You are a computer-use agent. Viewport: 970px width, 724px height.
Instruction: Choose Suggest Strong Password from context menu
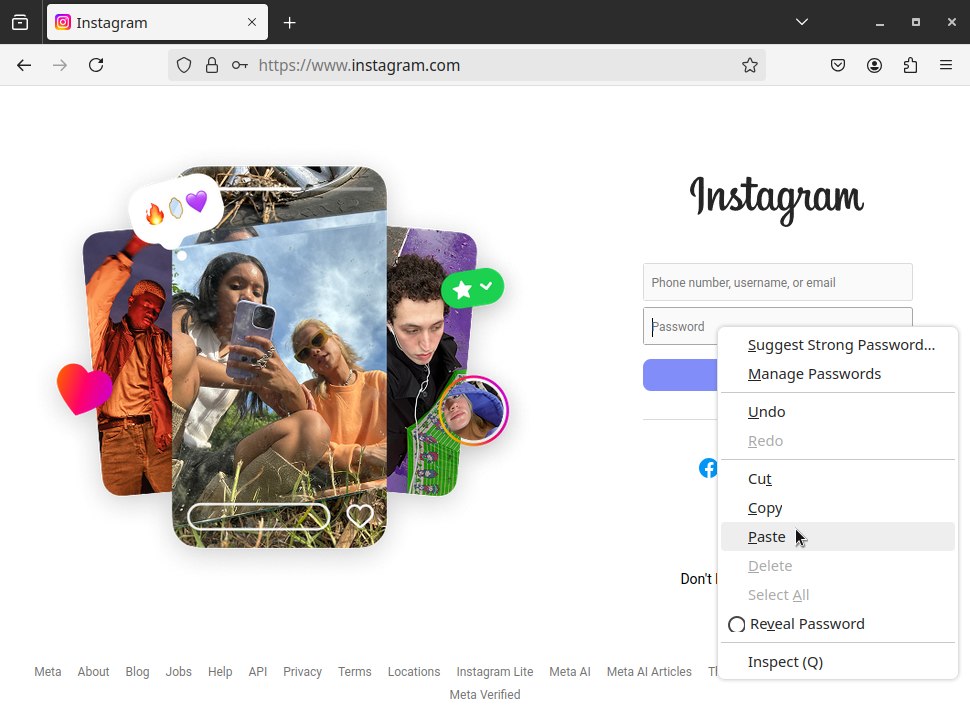[838, 345]
